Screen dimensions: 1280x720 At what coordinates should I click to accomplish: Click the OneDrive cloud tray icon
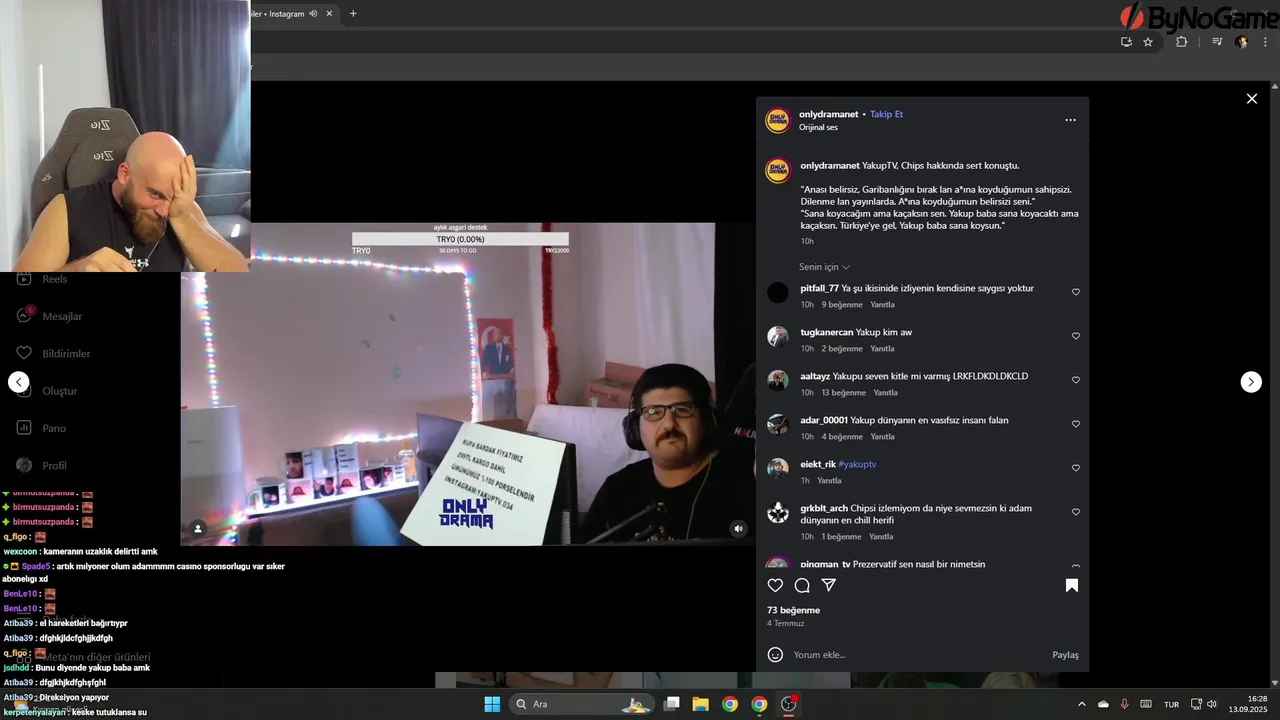click(x=1103, y=704)
